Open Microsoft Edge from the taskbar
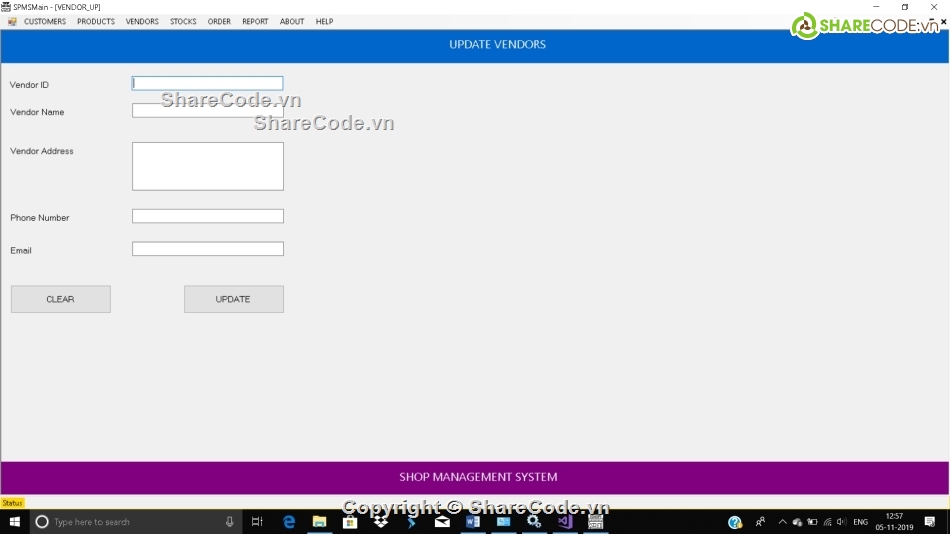This screenshot has width=950, height=534. pyautogui.click(x=289, y=522)
